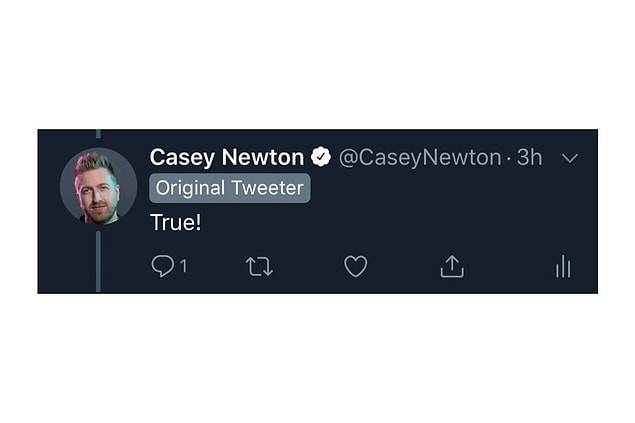Image resolution: width=635 pixels, height=423 pixels.
Task: Click the white margin above the tweet card
Action: [x=318, y=65]
